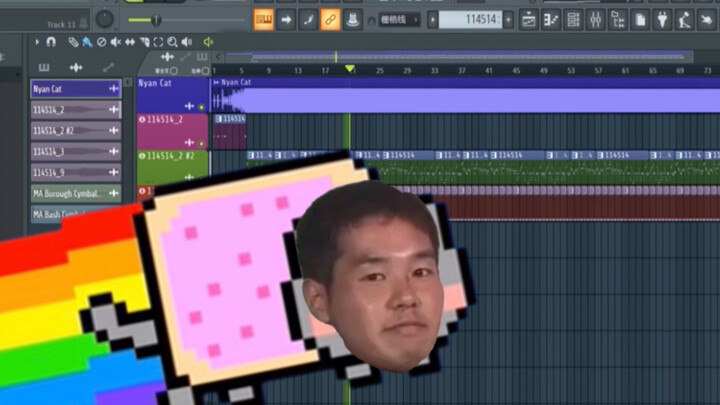720x405 pixels.
Task: Select the Slip double-arrow tool
Action: click(x=130, y=42)
